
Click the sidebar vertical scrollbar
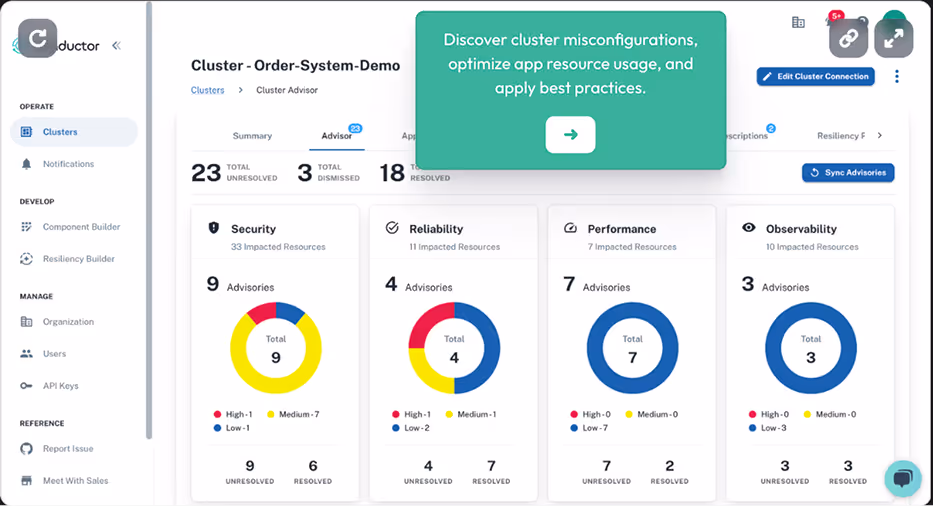(149, 220)
